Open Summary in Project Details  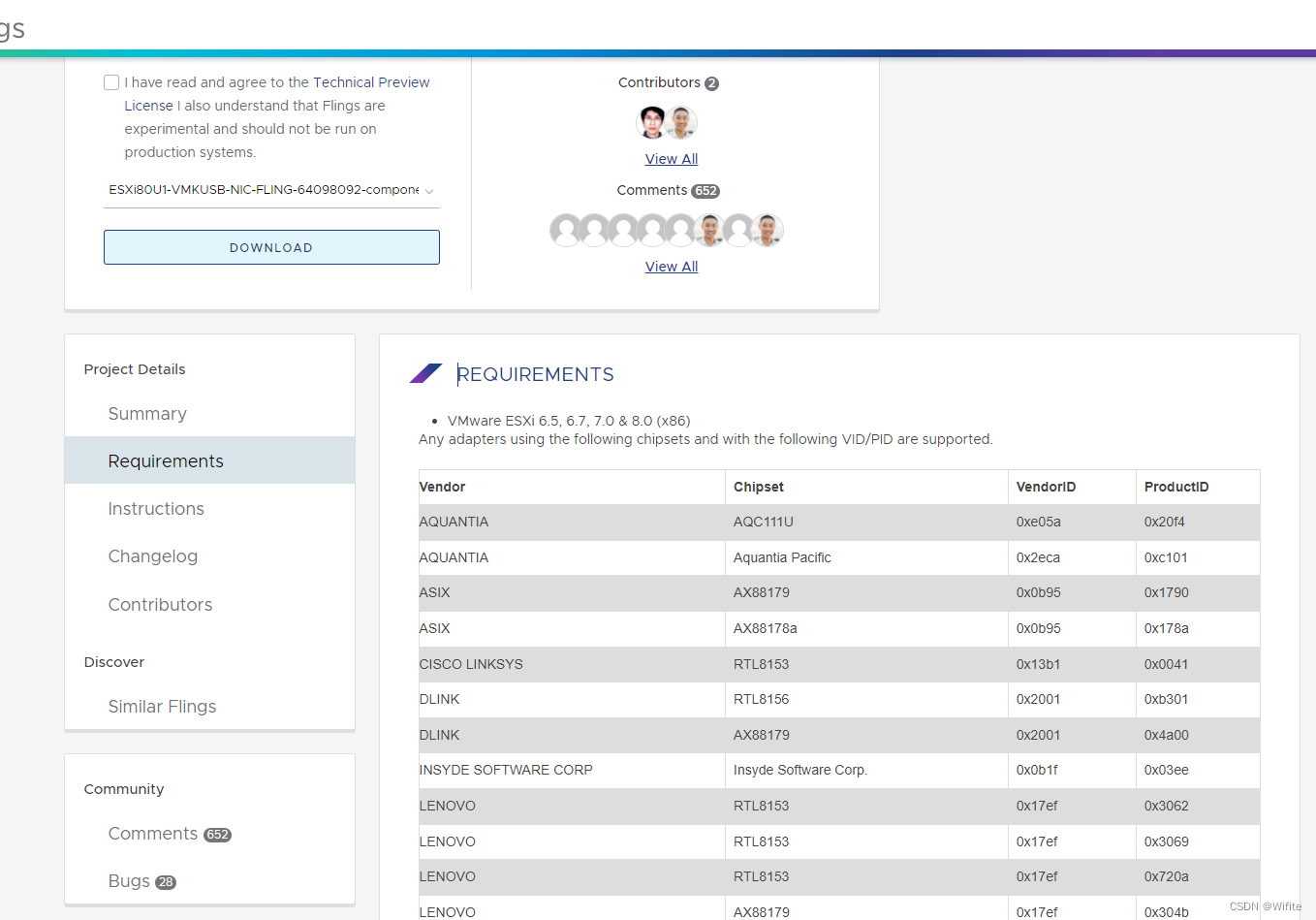(147, 414)
